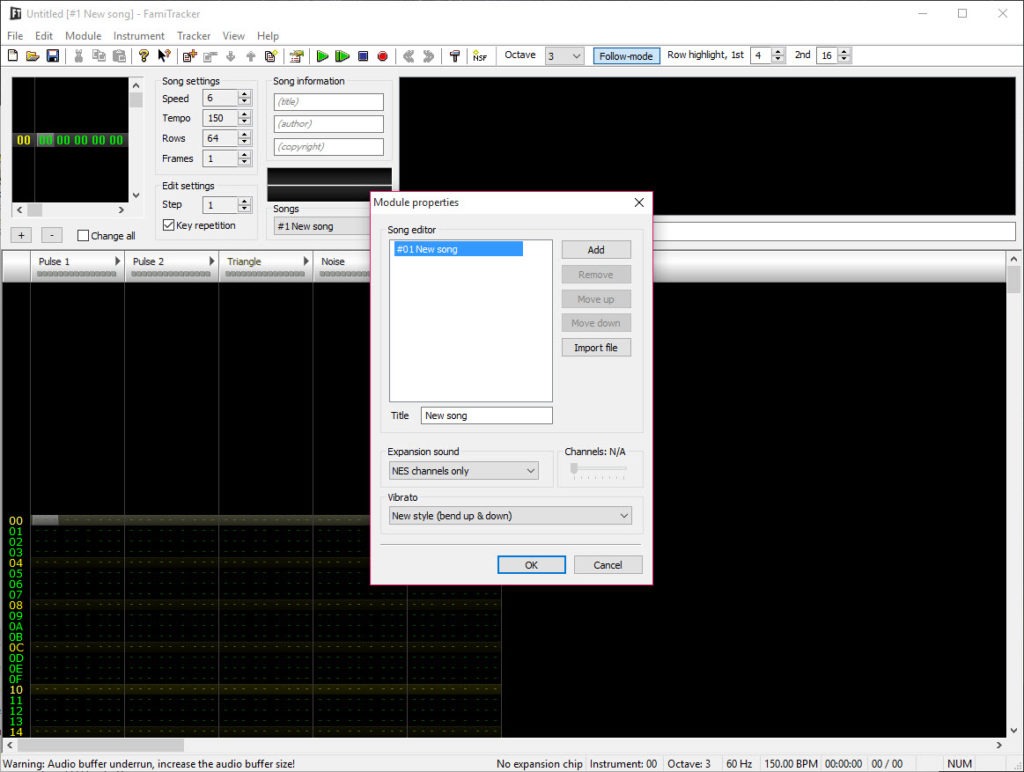Open the Help menu
The height and width of the screenshot is (772, 1024).
pyautogui.click(x=268, y=36)
